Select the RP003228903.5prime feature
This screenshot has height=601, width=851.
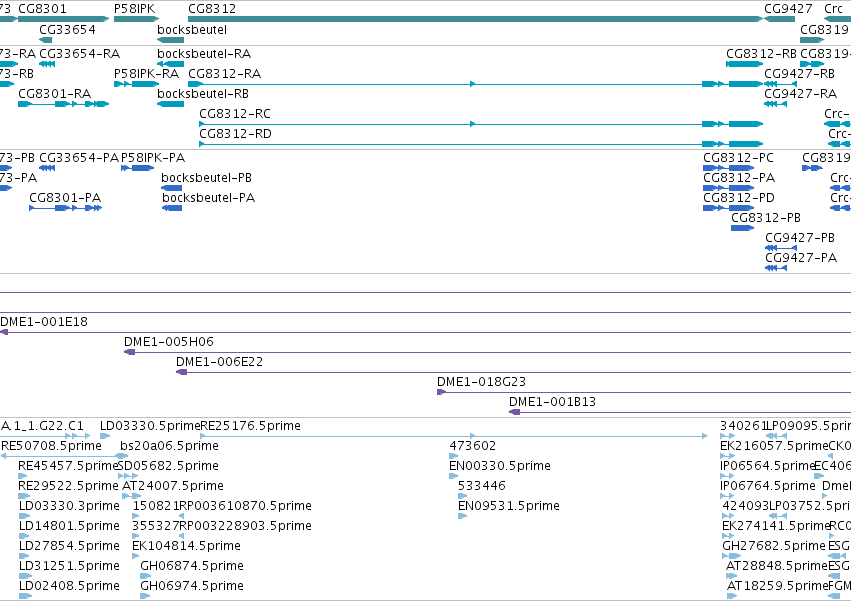click(x=182, y=536)
